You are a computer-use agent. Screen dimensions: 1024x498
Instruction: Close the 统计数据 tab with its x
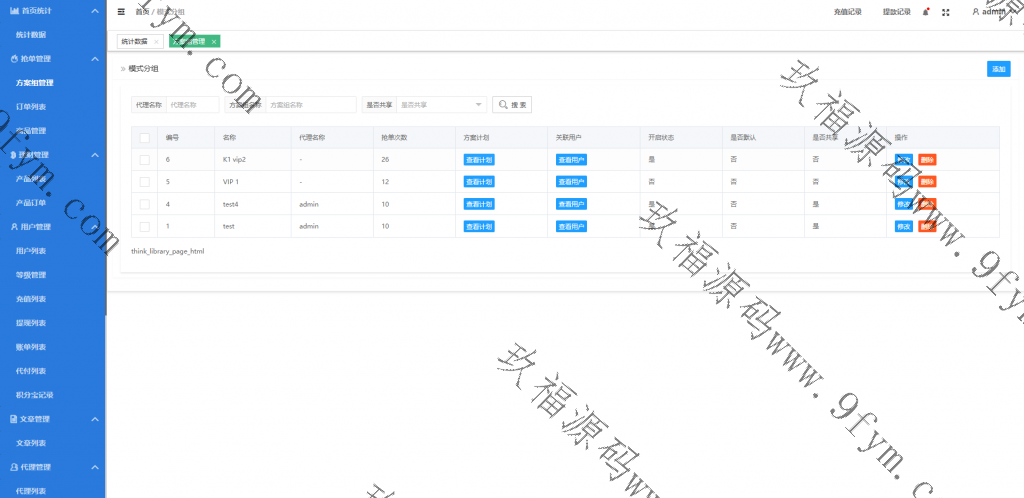[156, 42]
